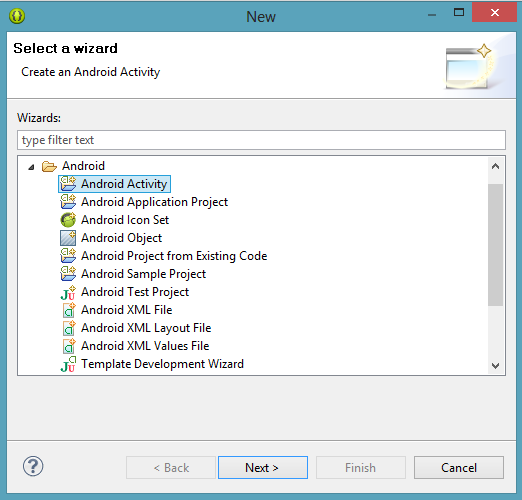The width and height of the screenshot is (522, 500).
Task: Click the Android folder icon
Action: coord(49,166)
